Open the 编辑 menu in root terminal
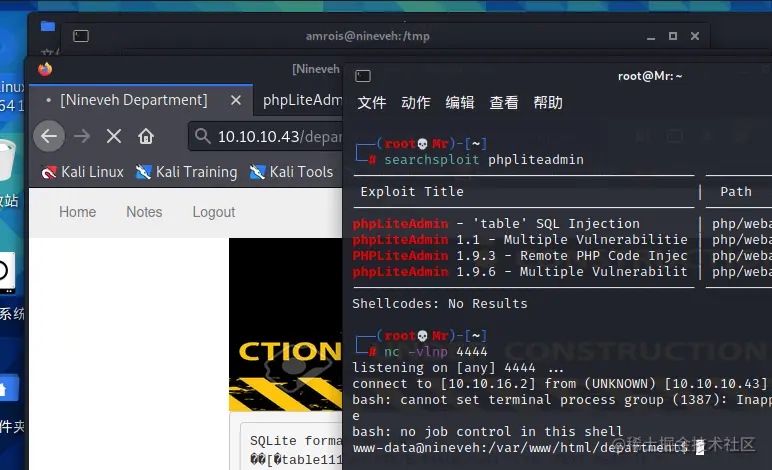772x470 pixels. 460,102
